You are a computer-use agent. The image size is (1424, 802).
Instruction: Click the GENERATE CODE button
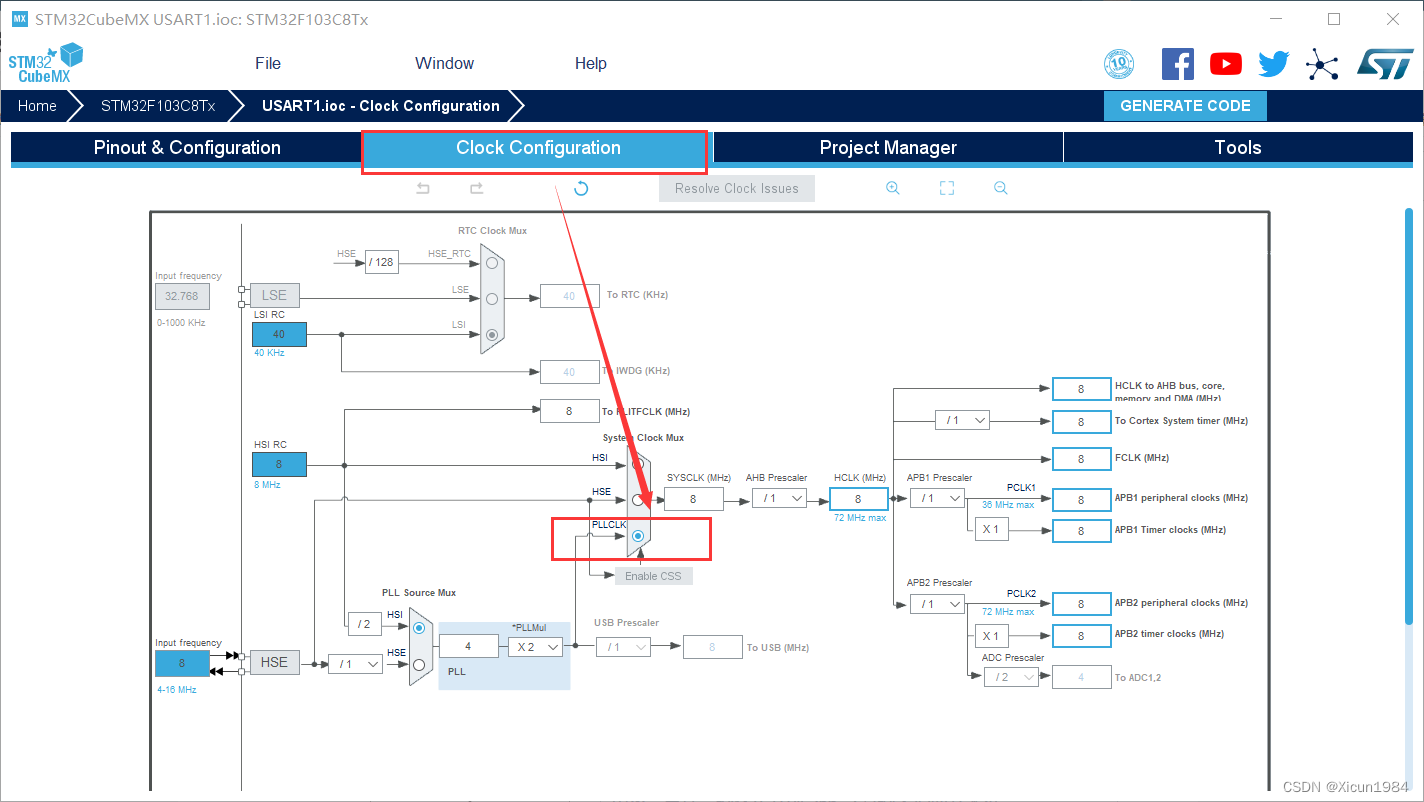pos(1185,106)
